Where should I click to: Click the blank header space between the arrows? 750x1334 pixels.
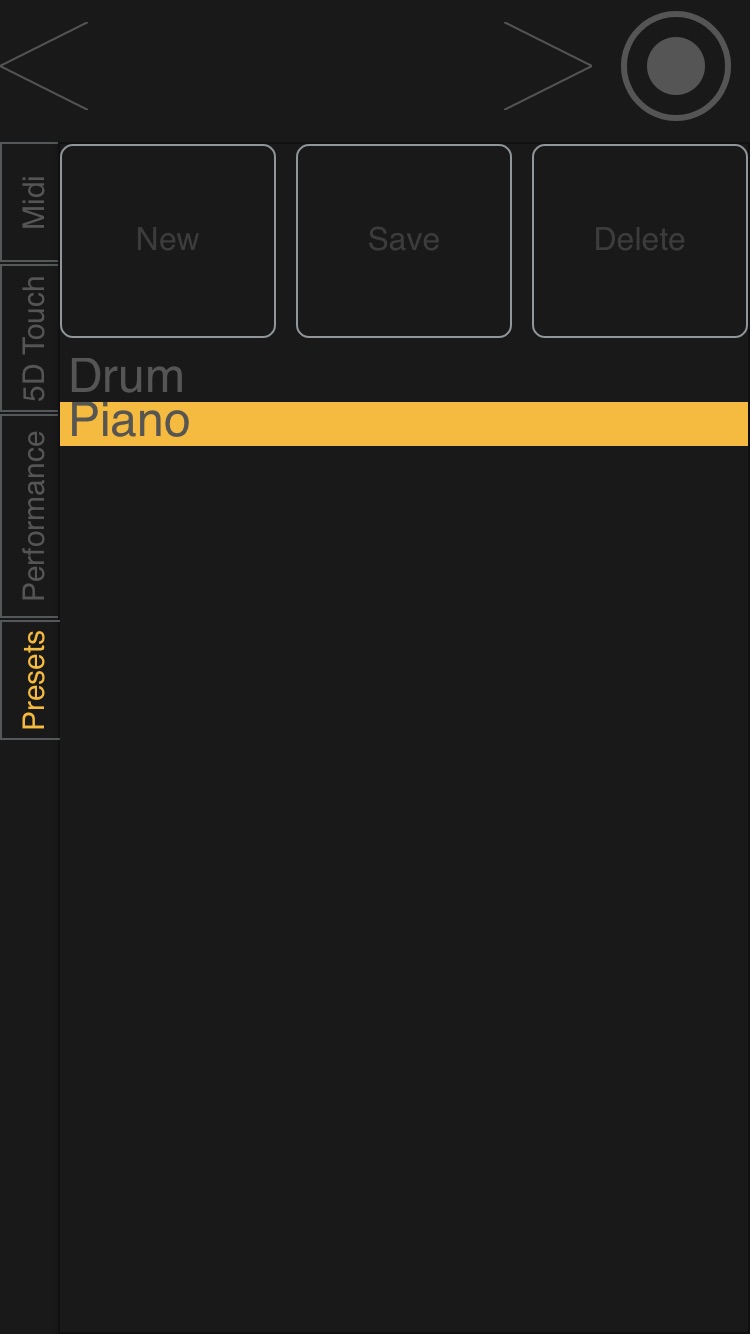click(x=295, y=66)
